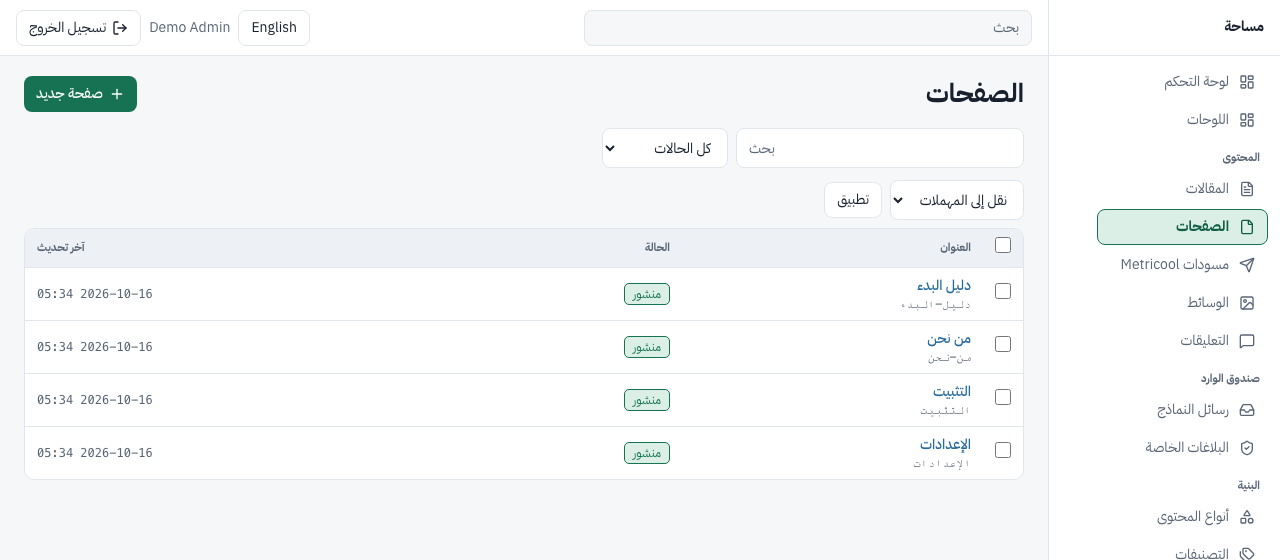Check the box for من نحن row

click(1003, 344)
